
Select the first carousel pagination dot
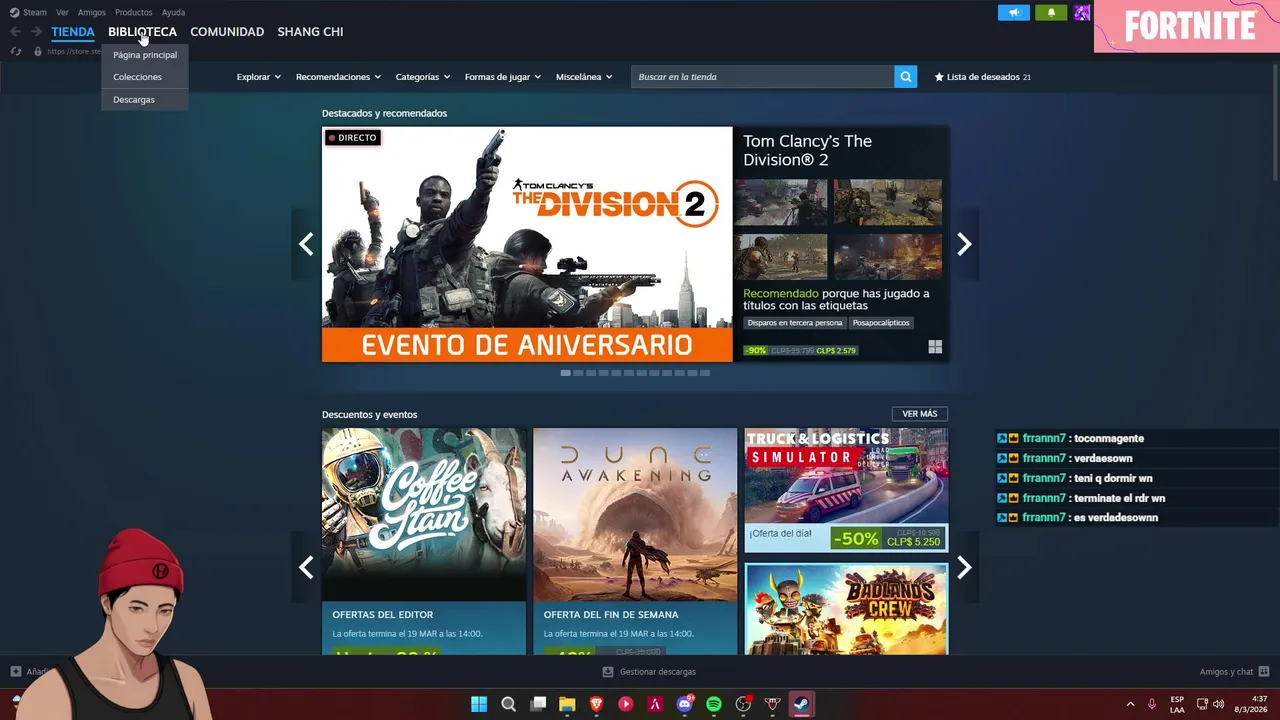click(x=565, y=373)
